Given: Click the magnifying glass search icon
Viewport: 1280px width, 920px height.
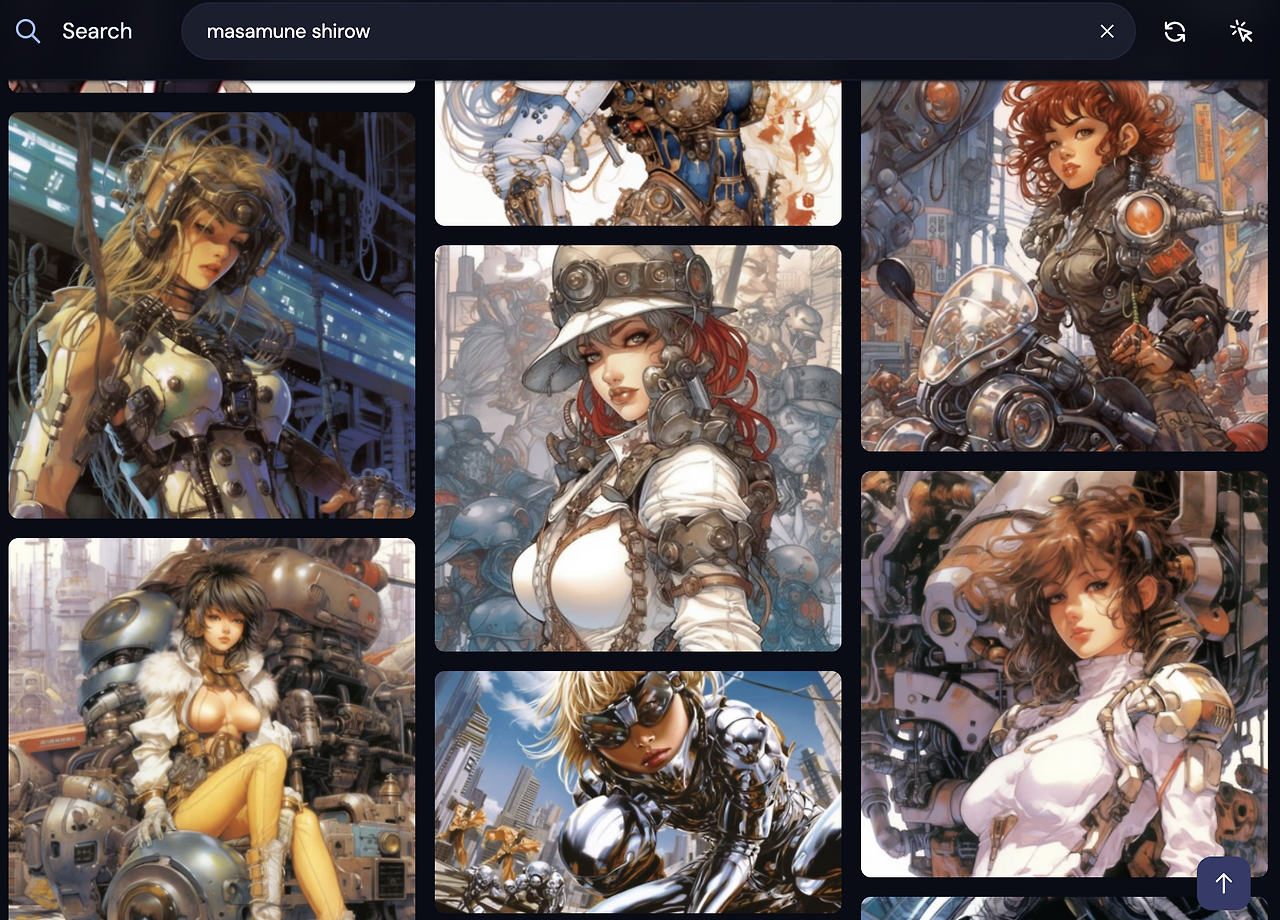Looking at the screenshot, I should coord(28,31).
